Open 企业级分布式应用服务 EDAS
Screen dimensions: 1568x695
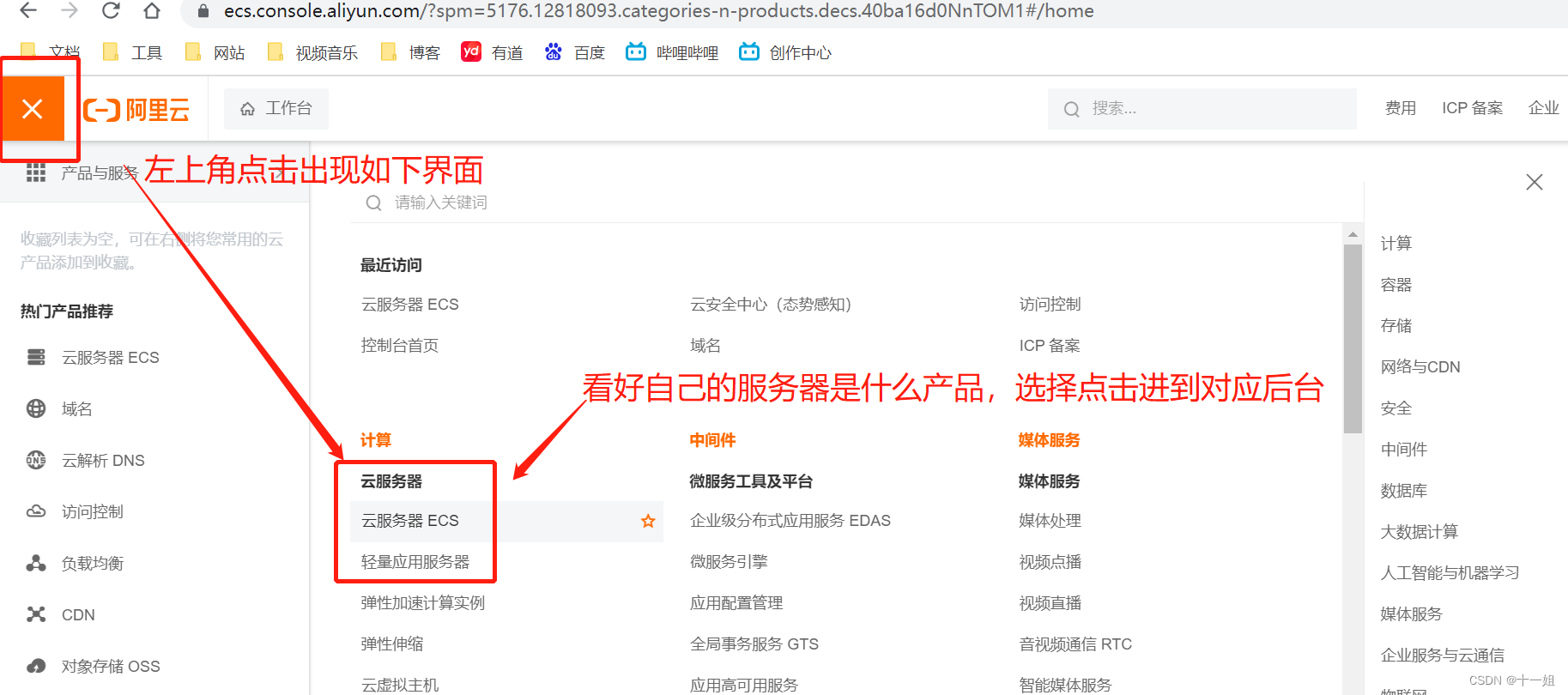click(x=790, y=521)
